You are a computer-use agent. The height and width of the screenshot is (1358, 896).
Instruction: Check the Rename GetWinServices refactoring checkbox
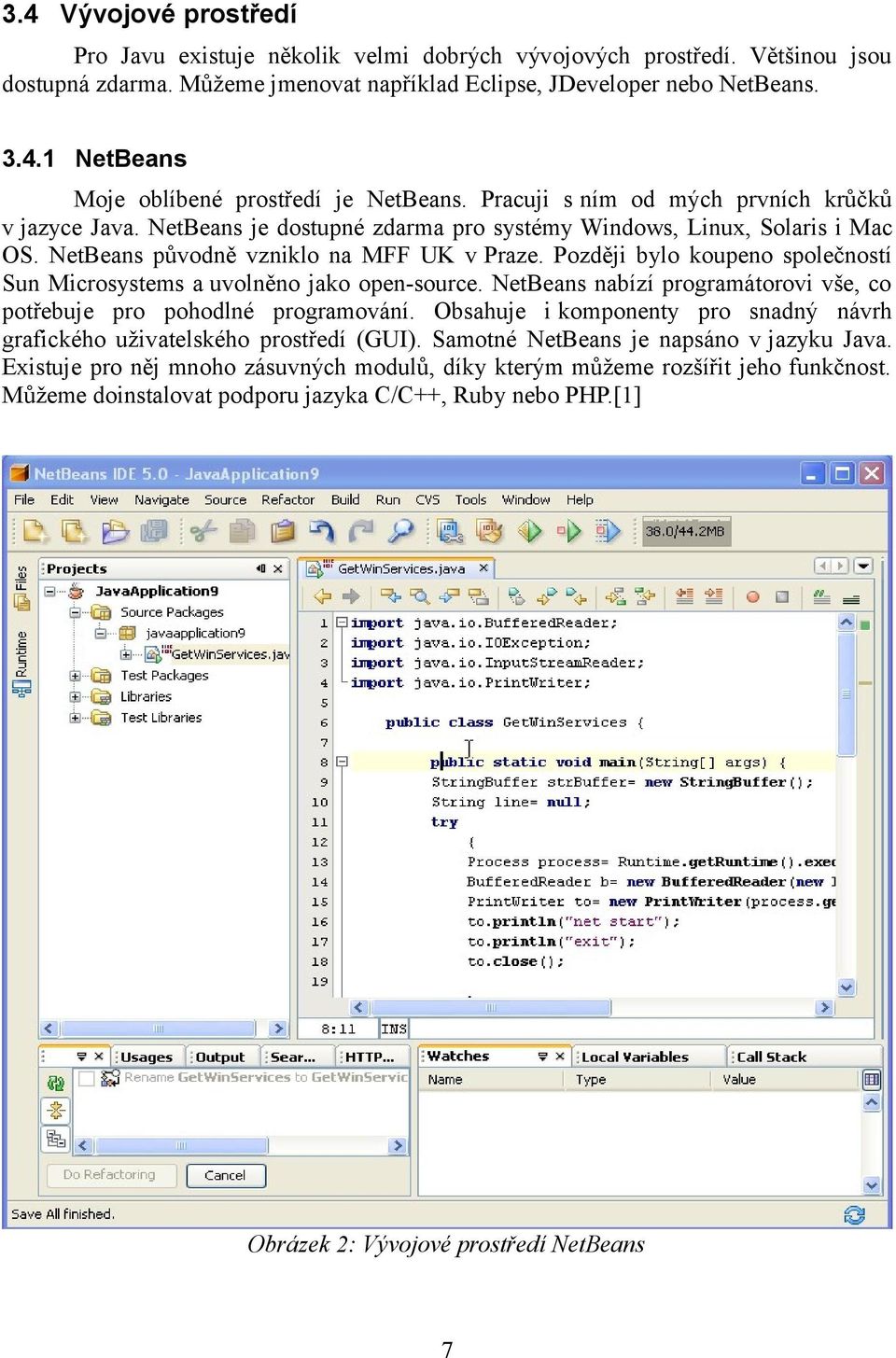(x=87, y=1078)
